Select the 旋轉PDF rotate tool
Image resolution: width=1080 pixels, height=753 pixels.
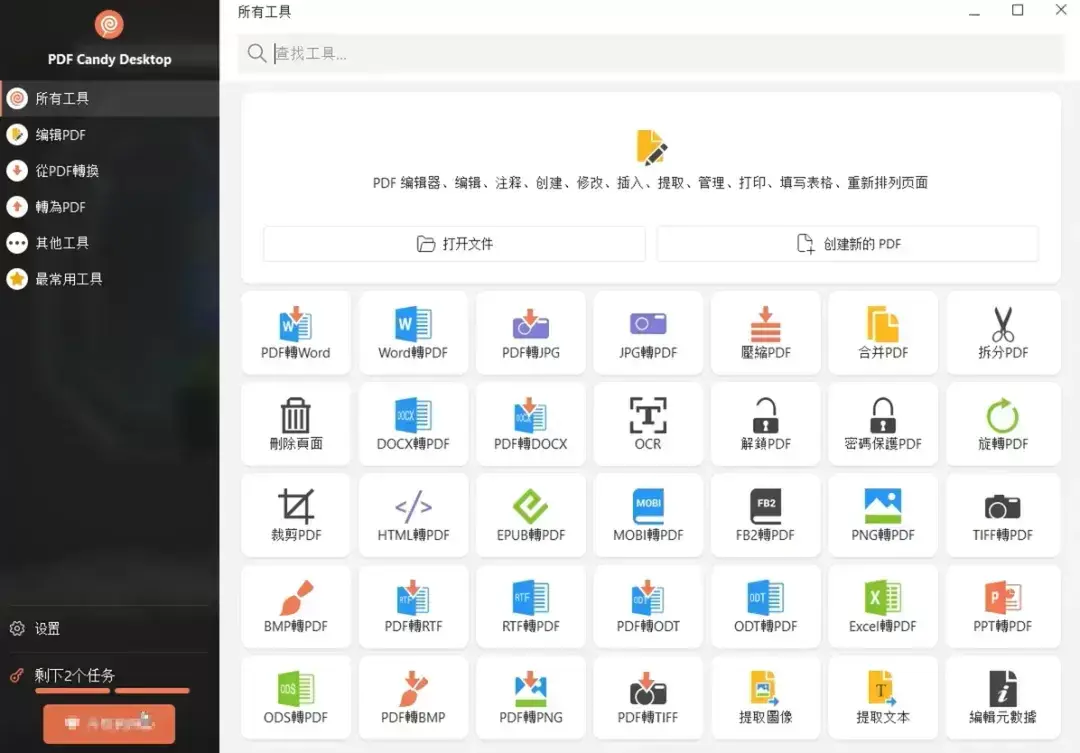pyautogui.click(x=1001, y=424)
